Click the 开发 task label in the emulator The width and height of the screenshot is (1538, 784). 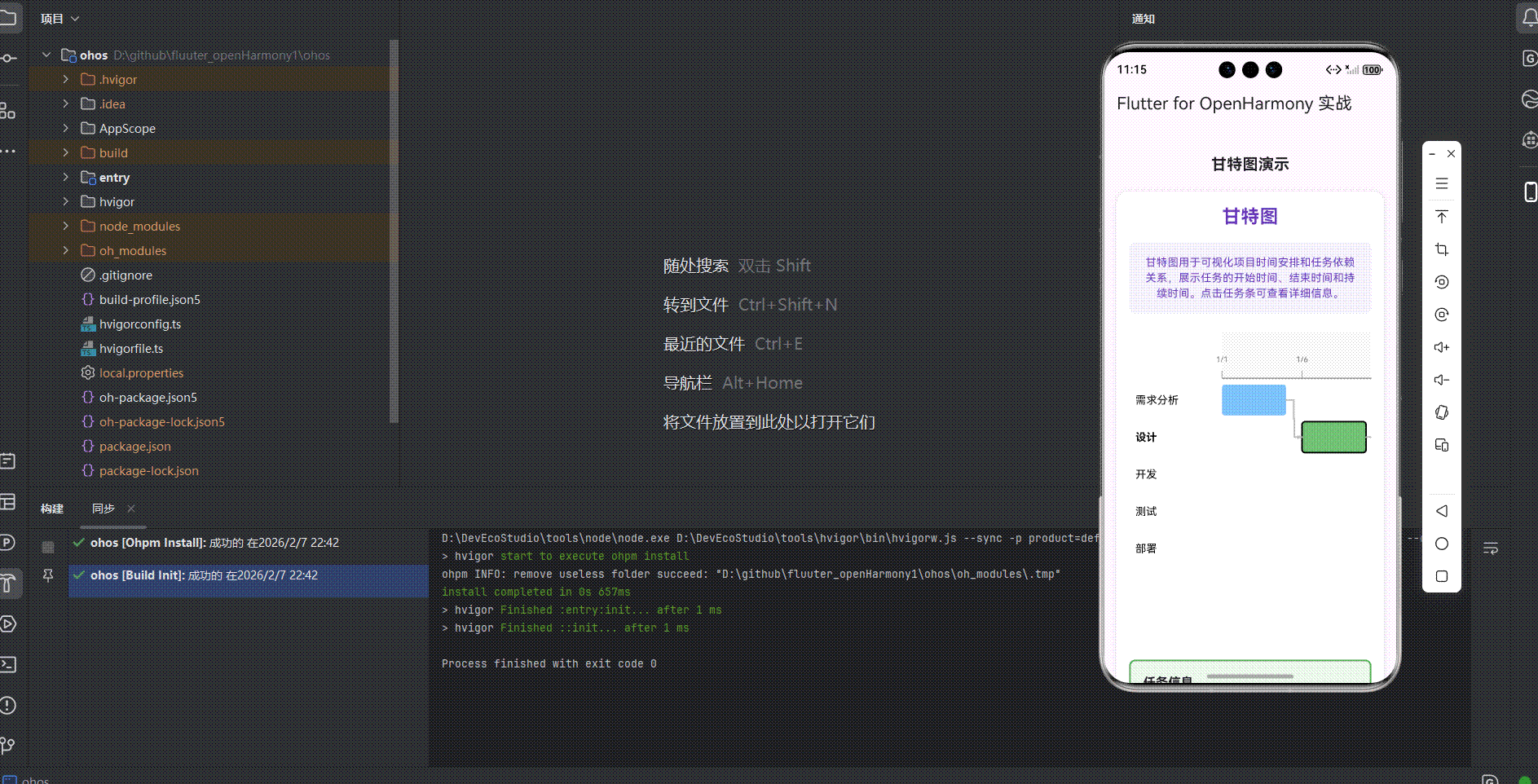click(x=1146, y=474)
